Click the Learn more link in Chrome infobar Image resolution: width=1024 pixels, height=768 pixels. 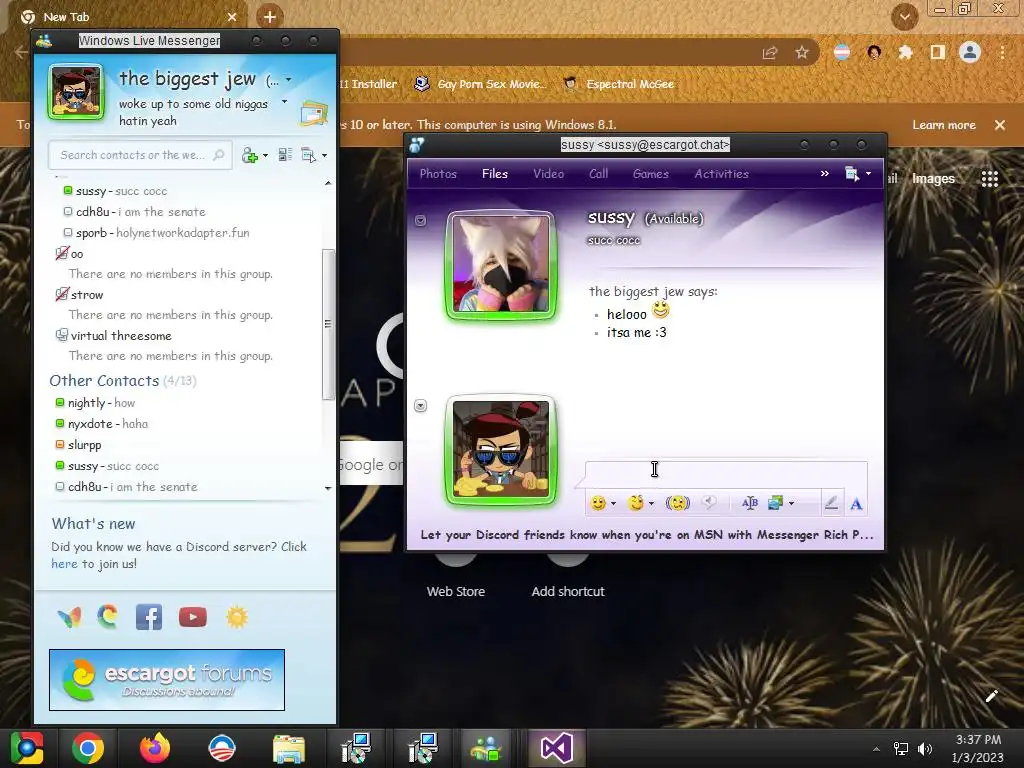pyautogui.click(x=944, y=125)
